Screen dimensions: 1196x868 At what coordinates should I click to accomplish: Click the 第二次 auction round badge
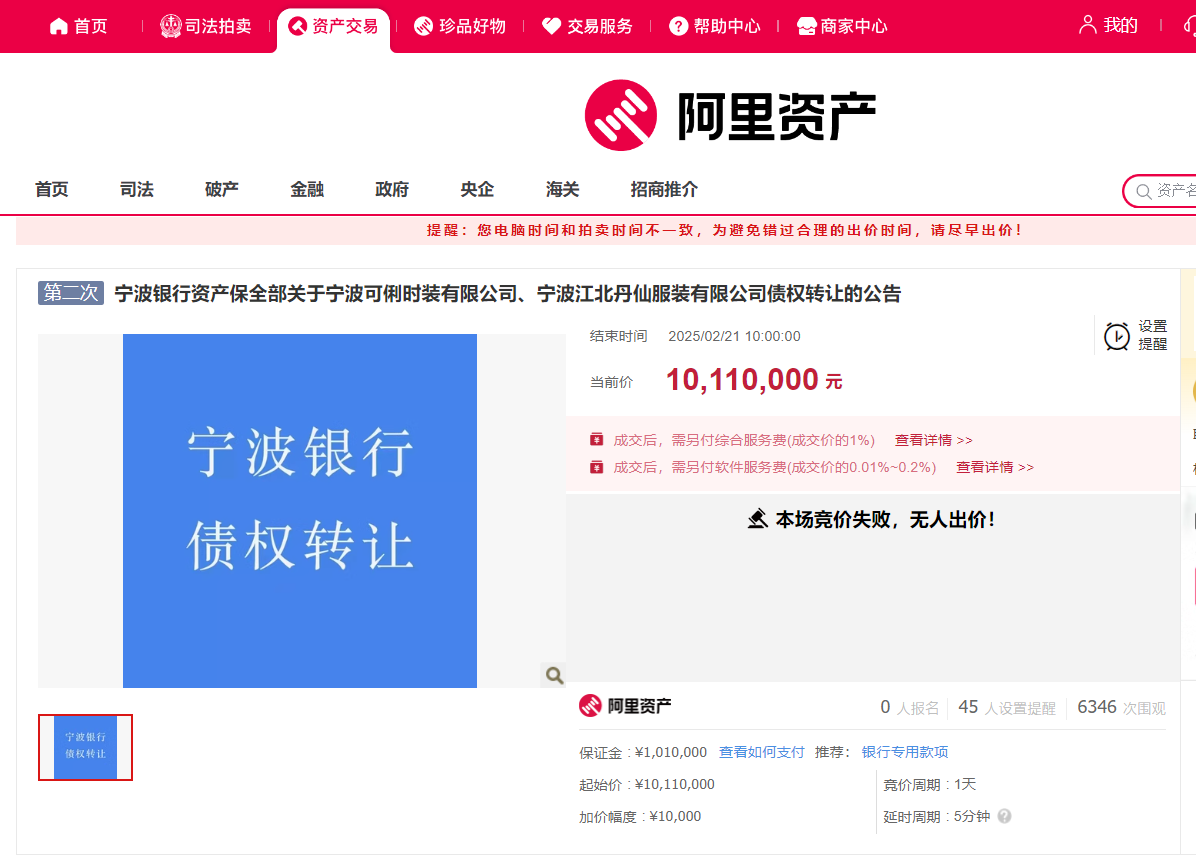tap(71, 293)
